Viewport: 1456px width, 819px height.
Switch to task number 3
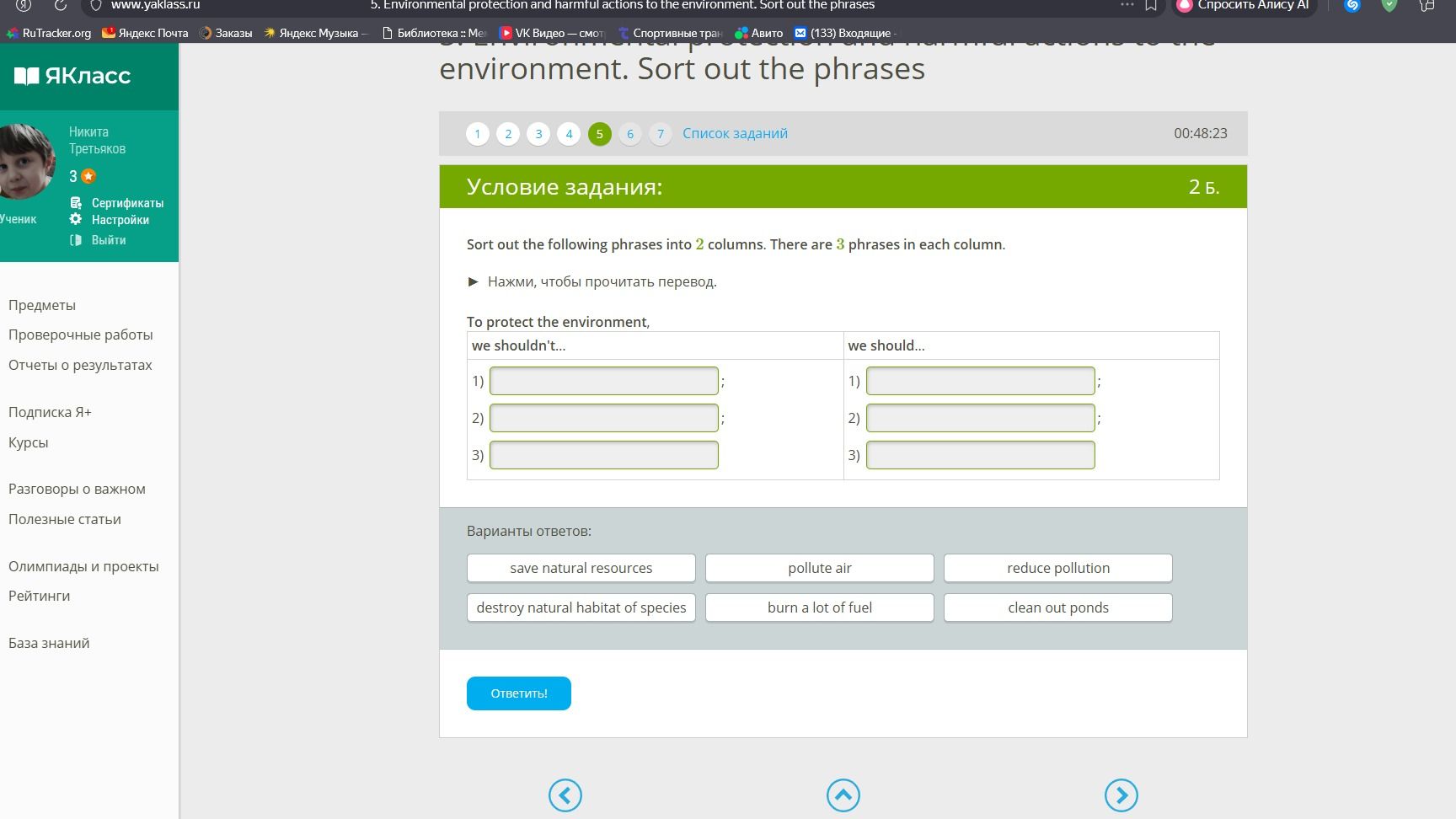pyautogui.click(x=538, y=133)
